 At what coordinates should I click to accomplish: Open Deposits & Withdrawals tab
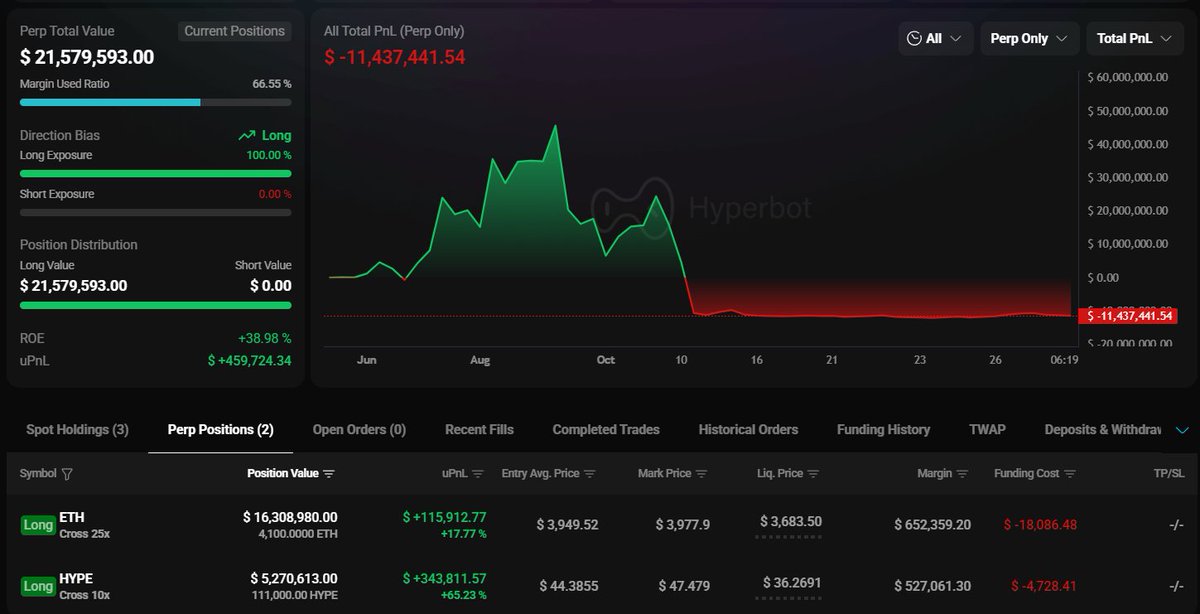pyautogui.click(x=1103, y=430)
